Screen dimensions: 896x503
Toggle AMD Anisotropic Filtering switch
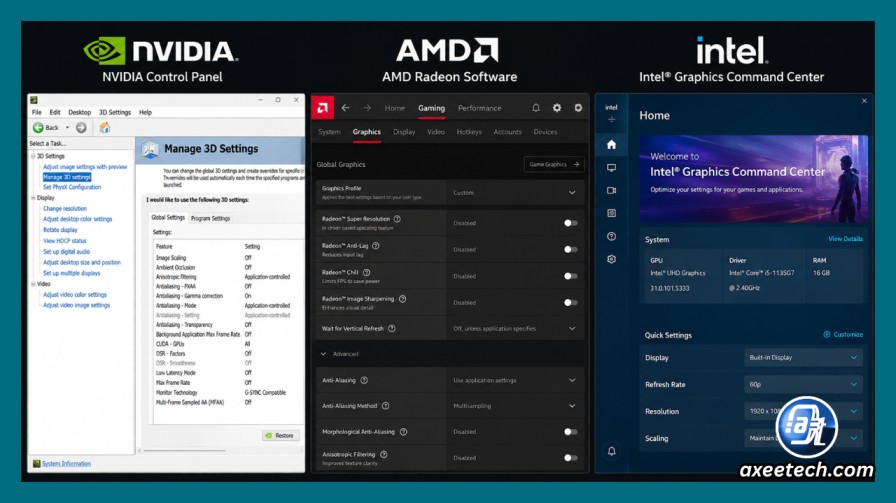coord(570,458)
